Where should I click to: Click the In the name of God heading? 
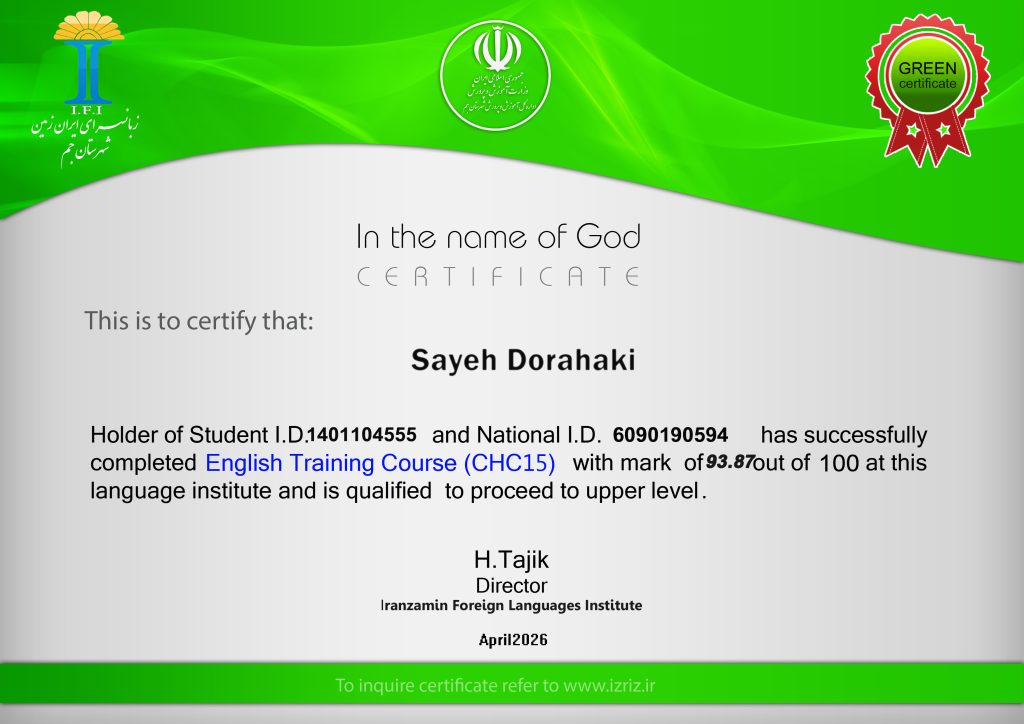(498, 236)
